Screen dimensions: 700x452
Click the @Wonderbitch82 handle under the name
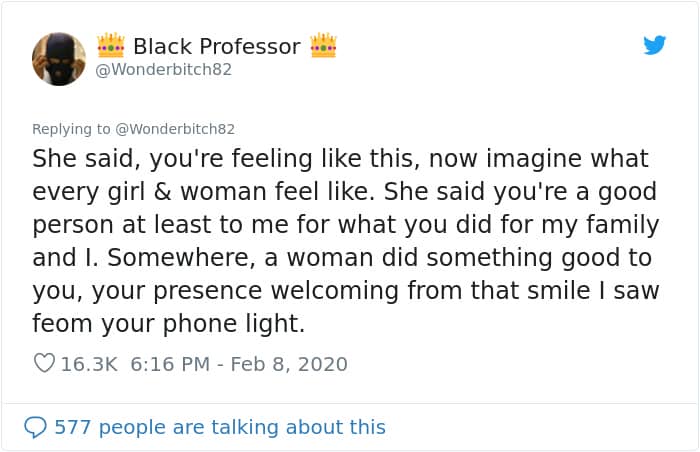[x=163, y=70]
